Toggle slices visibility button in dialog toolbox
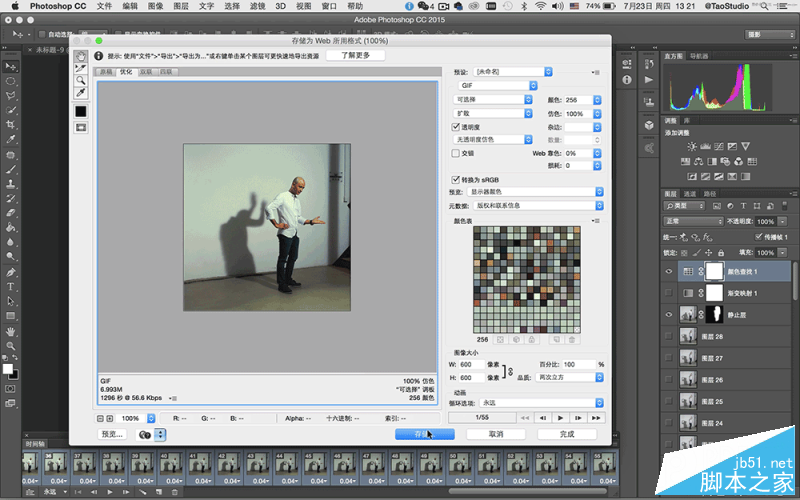Screen dimensions: 800x500 81,128
